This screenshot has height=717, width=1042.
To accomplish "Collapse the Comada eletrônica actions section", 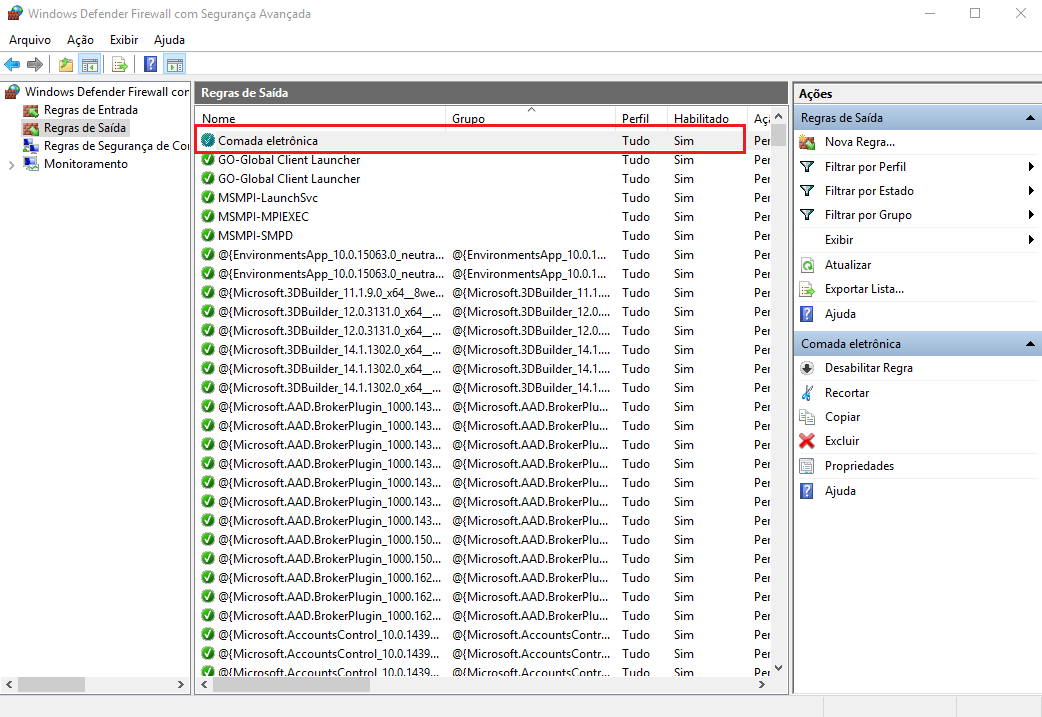I will [x=1030, y=344].
